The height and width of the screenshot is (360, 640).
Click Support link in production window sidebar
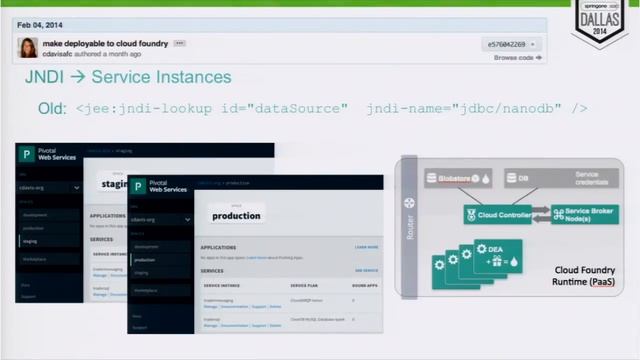[140, 328]
